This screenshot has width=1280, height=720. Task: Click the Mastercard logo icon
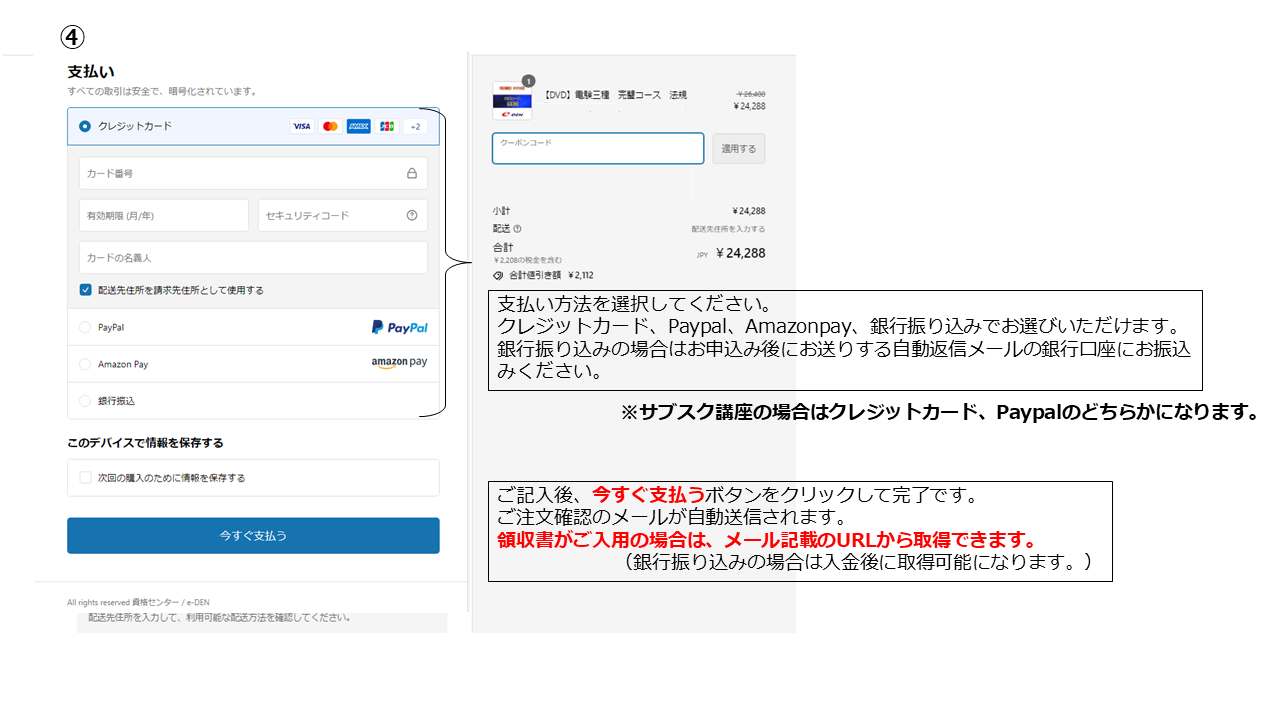click(x=330, y=127)
